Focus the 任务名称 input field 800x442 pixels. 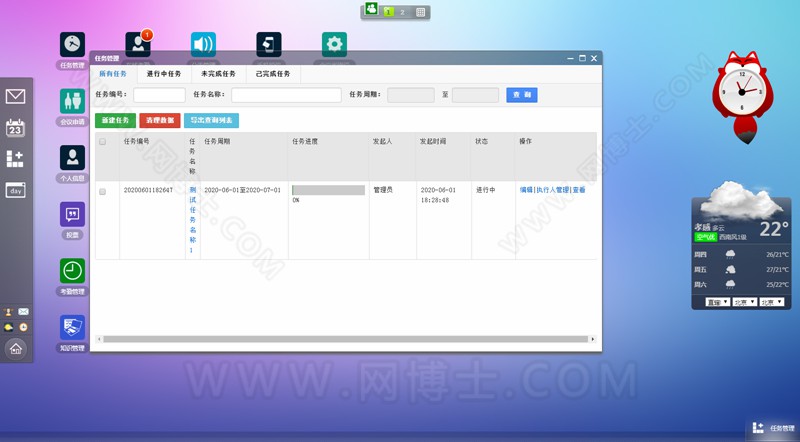[x=286, y=95]
